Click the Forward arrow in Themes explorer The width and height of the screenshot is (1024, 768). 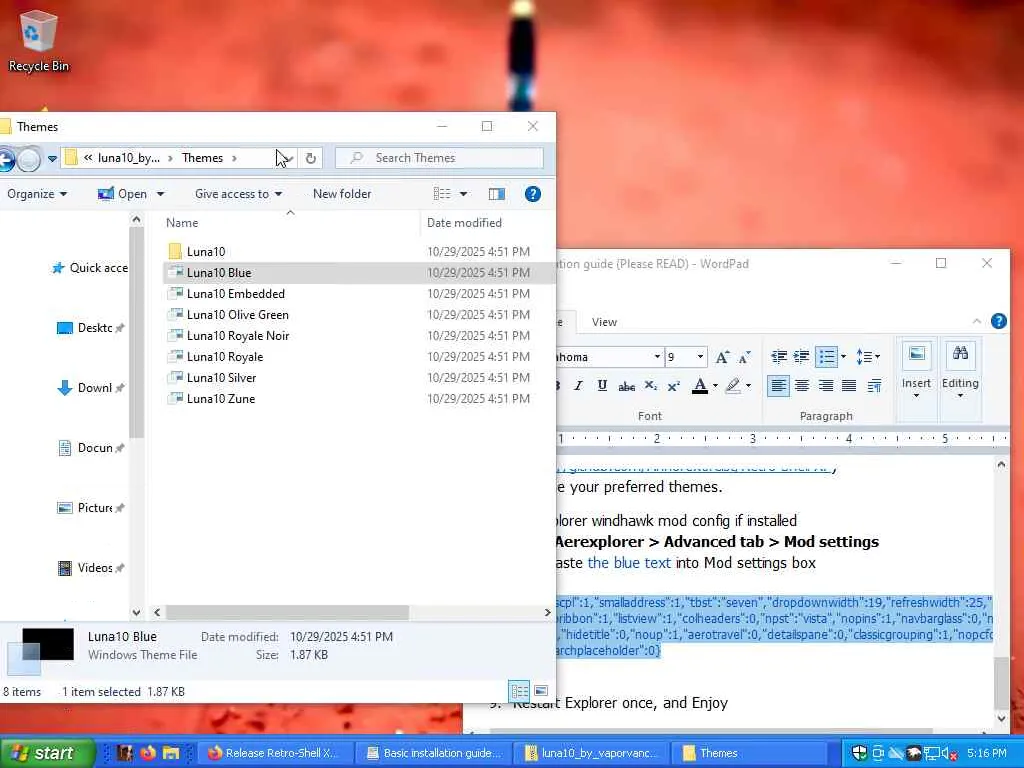(29, 159)
